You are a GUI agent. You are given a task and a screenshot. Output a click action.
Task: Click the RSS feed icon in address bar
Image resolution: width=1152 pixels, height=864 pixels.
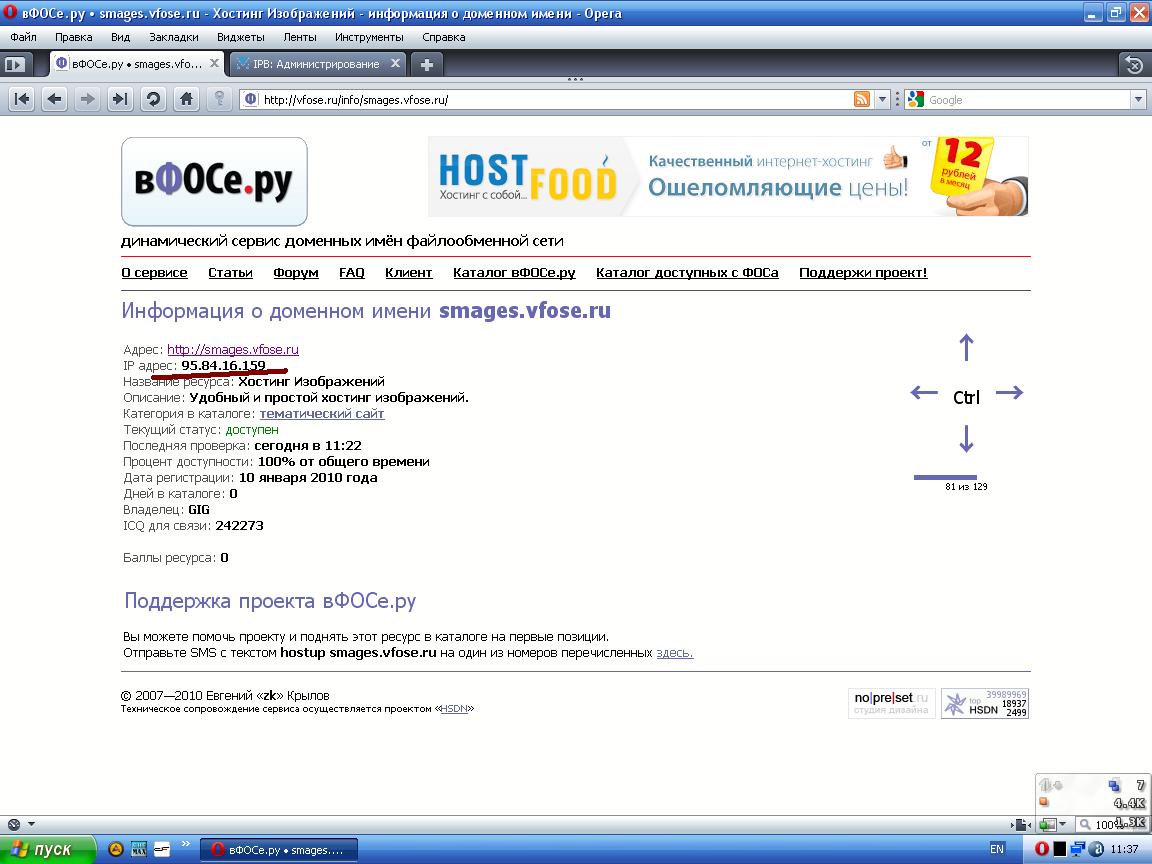861,99
